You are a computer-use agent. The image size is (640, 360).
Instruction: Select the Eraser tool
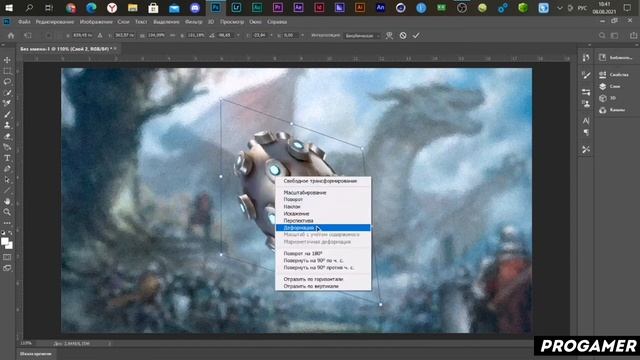7,136
